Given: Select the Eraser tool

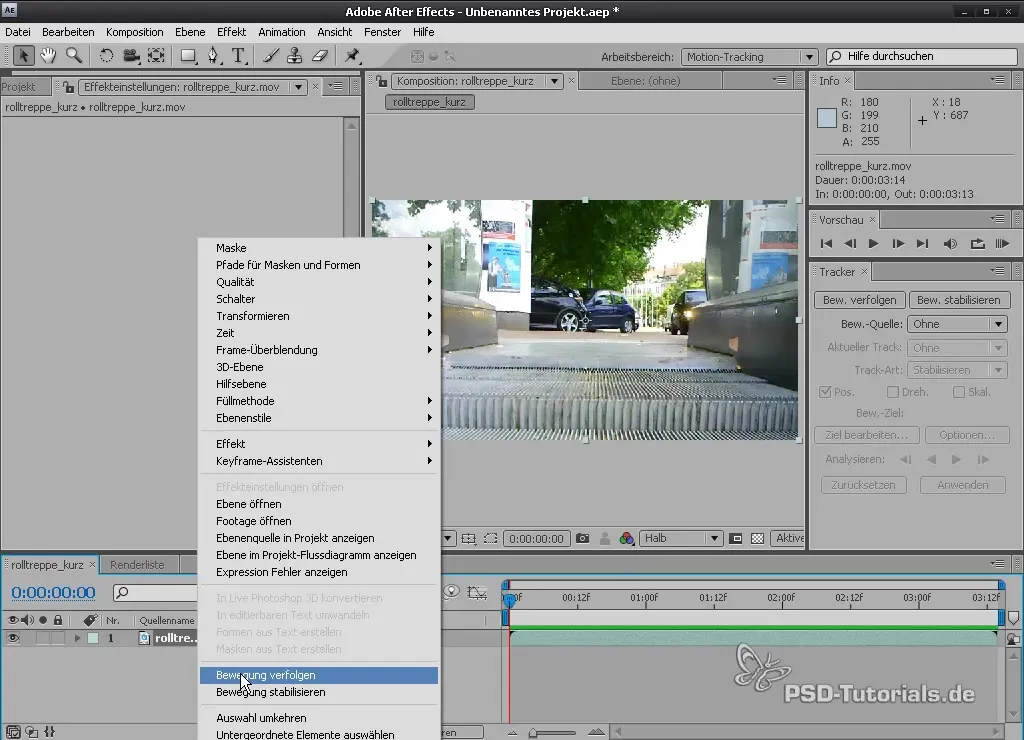Looking at the screenshot, I should [320, 56].
